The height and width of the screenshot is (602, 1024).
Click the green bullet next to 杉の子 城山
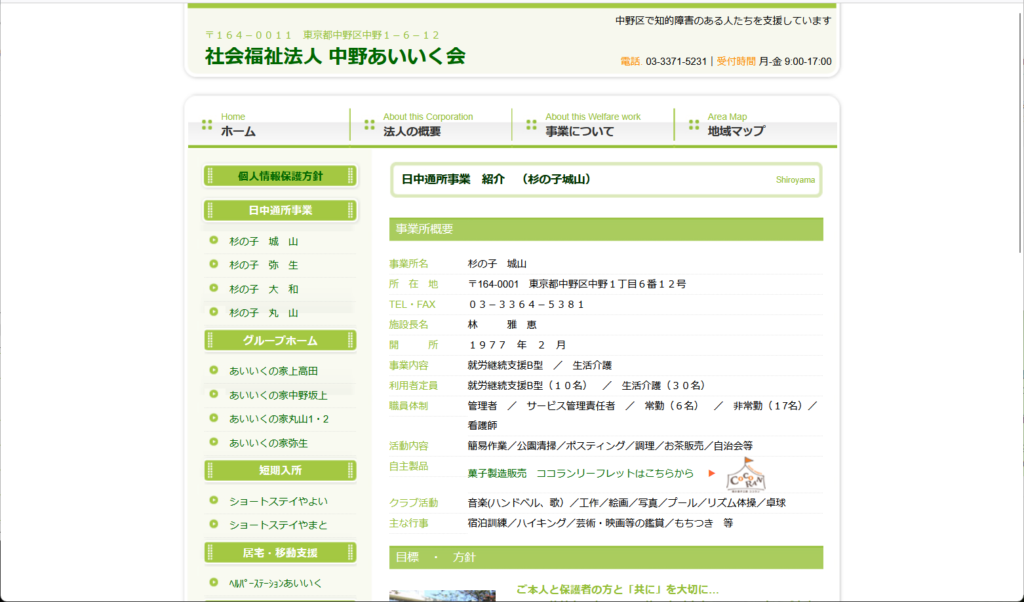coord(214,240)
